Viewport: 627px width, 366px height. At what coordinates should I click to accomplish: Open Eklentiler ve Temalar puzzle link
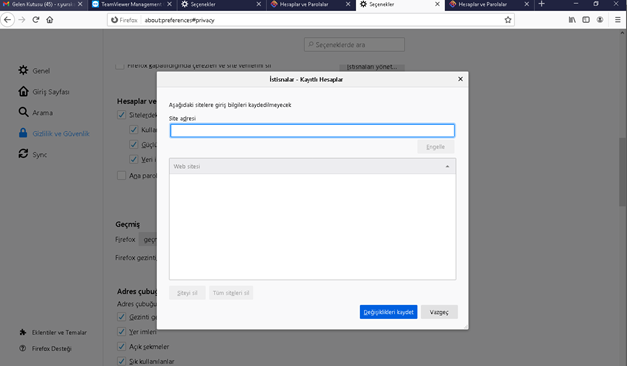[53, 332]
